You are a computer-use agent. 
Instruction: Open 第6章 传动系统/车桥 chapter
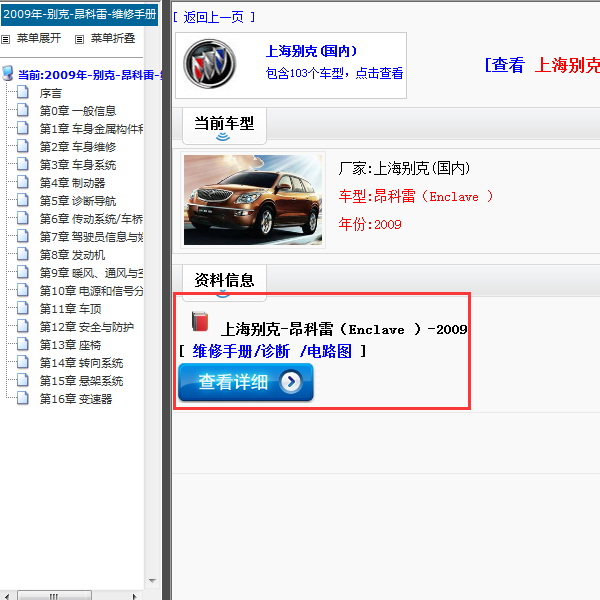click(91, 219)
